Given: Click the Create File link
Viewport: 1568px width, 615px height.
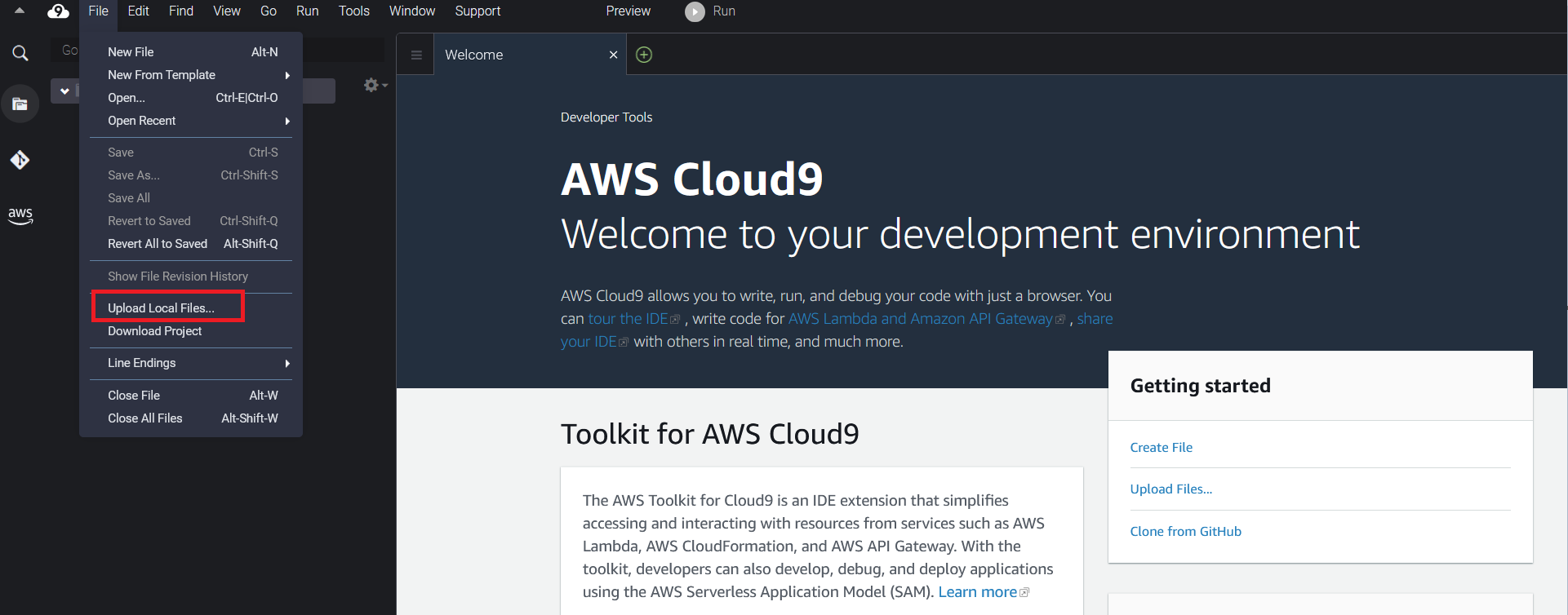Looking at the screenshot, I should tap(1161, 447).
